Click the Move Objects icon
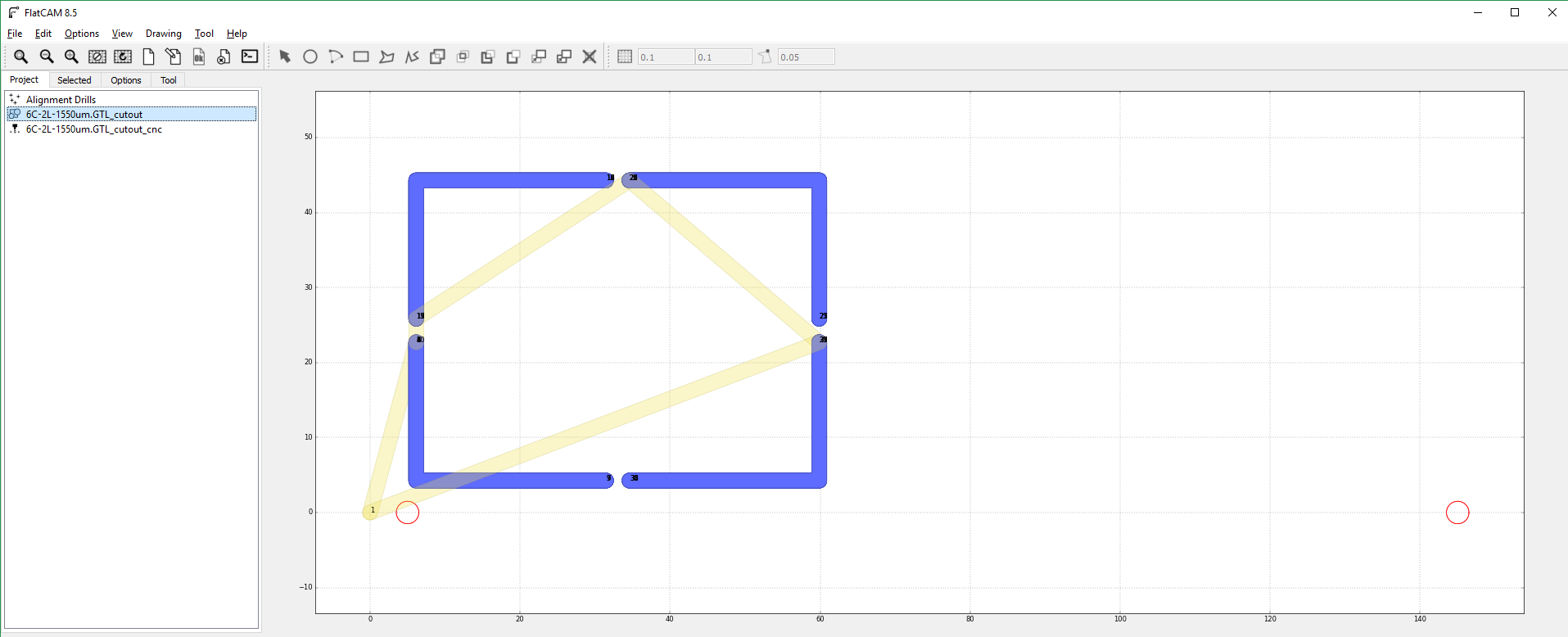The width and height of the screenshot is (1568, 637). click(539, 56)
